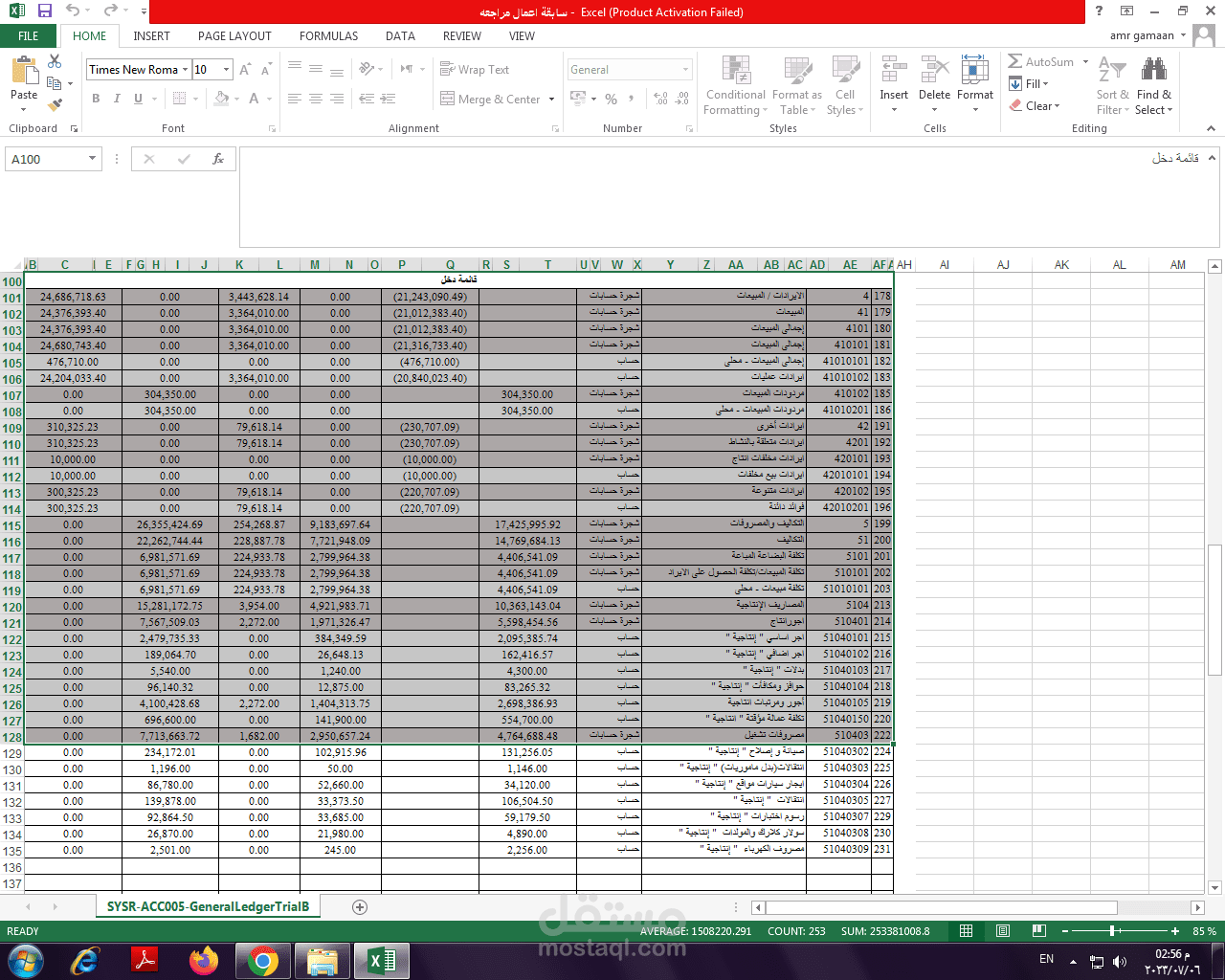The image size is (1225, 980).
Task: Select SYSR-ACC005-GeneralLedgerTrialB sheet tab
Action: tap(208, 906)
